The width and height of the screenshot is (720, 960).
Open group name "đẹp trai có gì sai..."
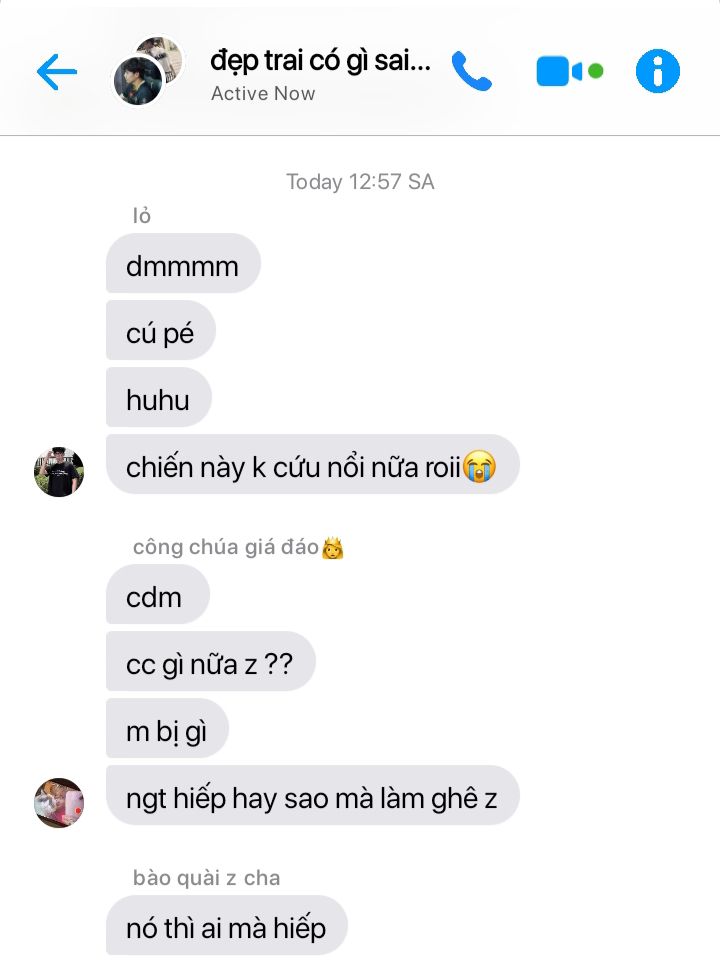coord(321,61)
